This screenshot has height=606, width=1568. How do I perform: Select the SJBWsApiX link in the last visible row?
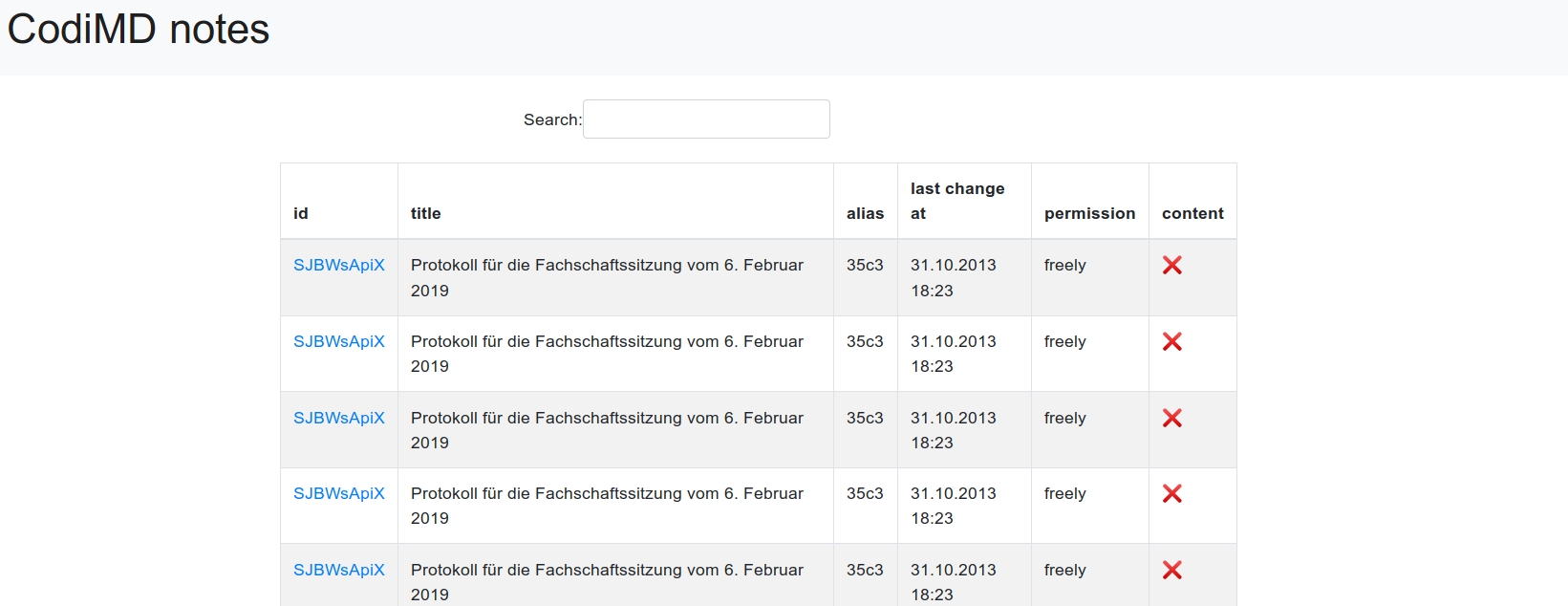click(x=338, y=570)
